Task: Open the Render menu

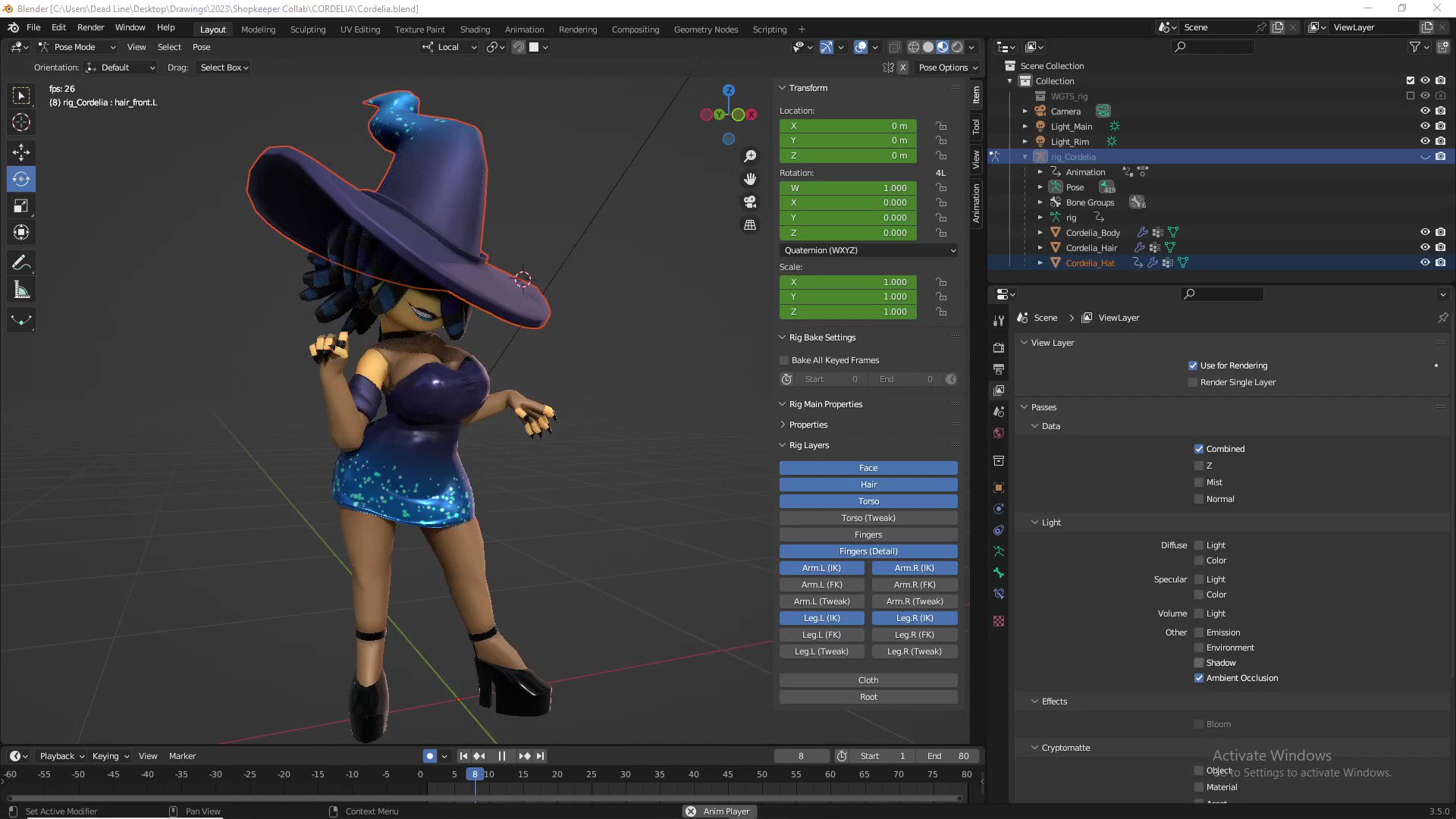Action: 90,27
